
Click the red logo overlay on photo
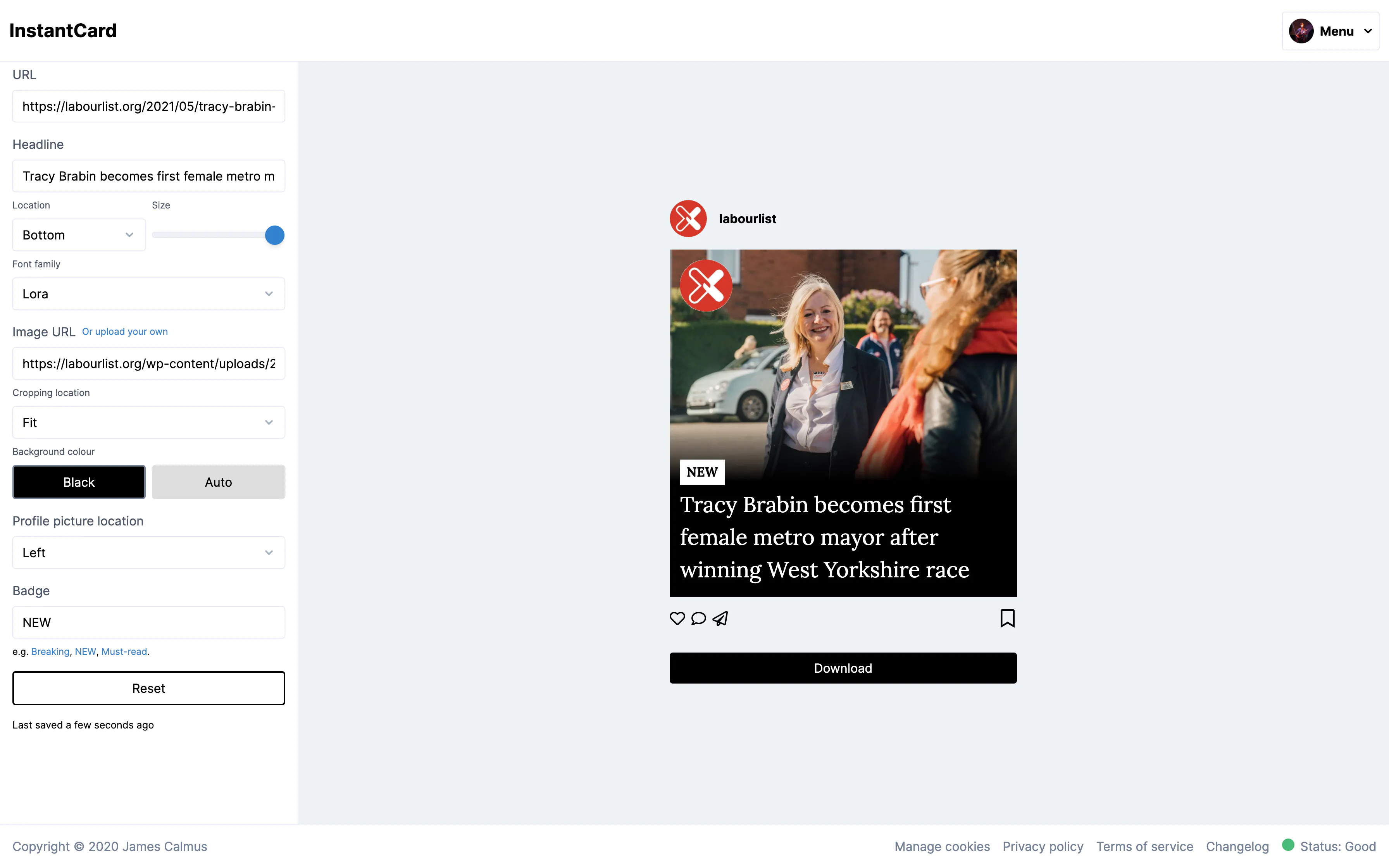(x=705, y=285)
